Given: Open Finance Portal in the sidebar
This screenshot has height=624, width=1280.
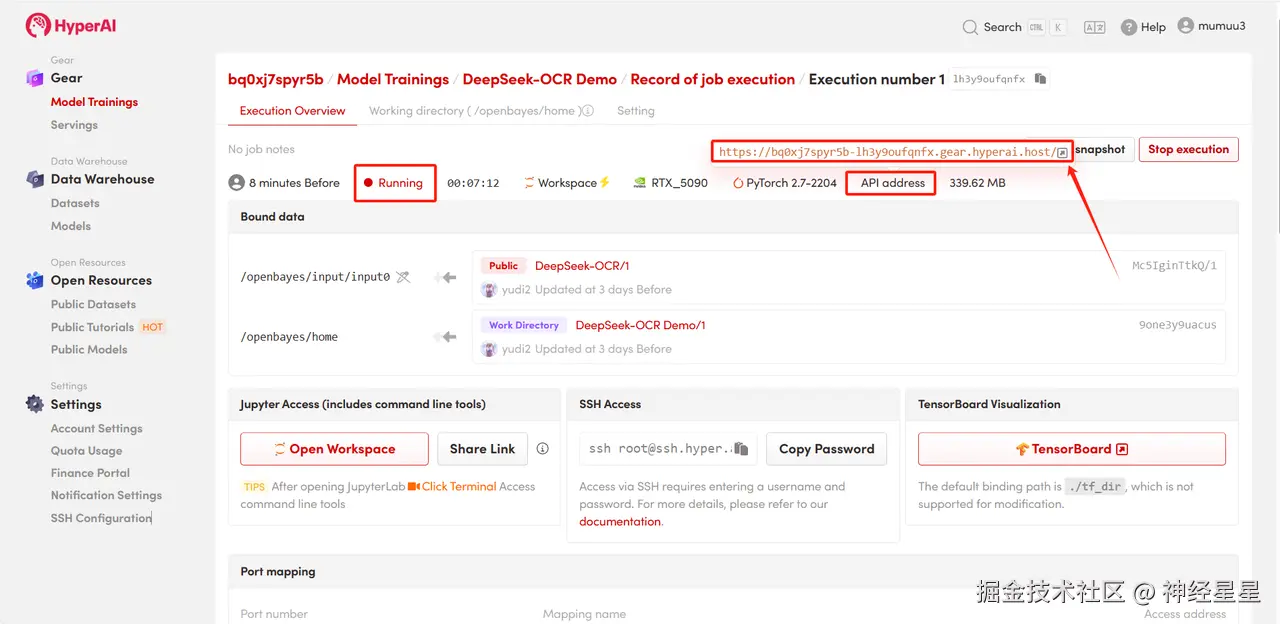Looking at the screenshot, I should click(x=90, y=473).
